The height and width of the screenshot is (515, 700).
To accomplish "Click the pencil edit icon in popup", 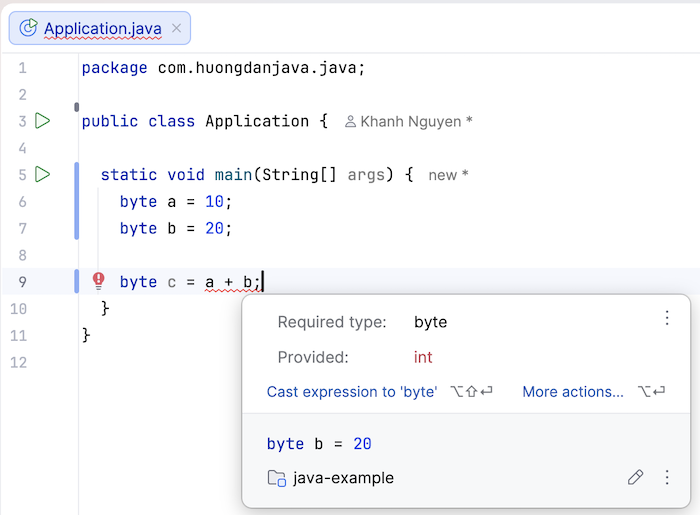I will pos(635,478).
